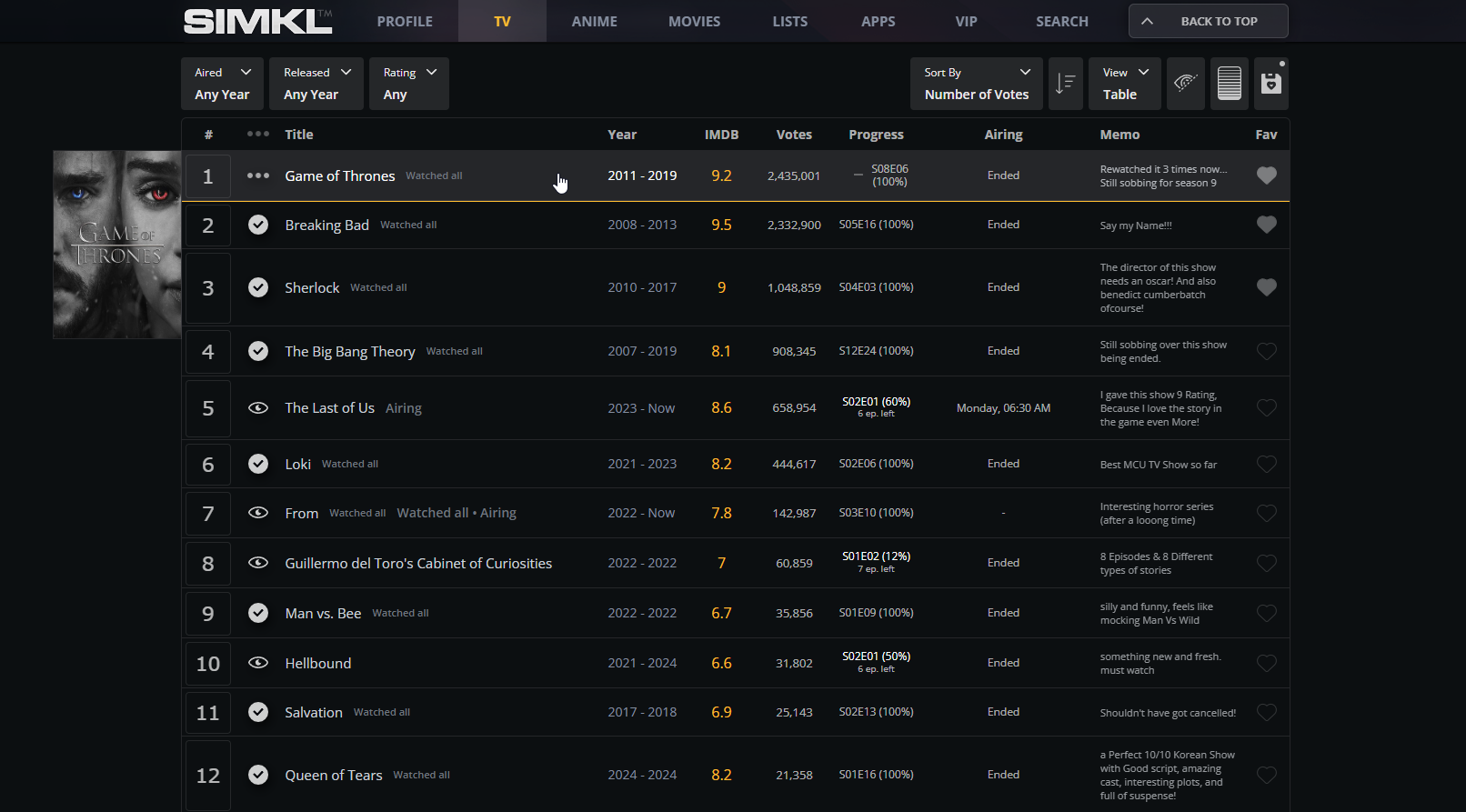Click the three-dot column header icon
Image resolution: width=1466 pixels, height=812 pixels.
point(258,134)
